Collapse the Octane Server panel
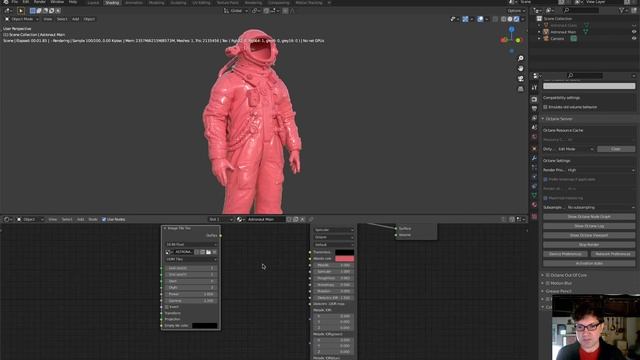The width and height of the screenshot is (640, 360). [x=558, y=119]
